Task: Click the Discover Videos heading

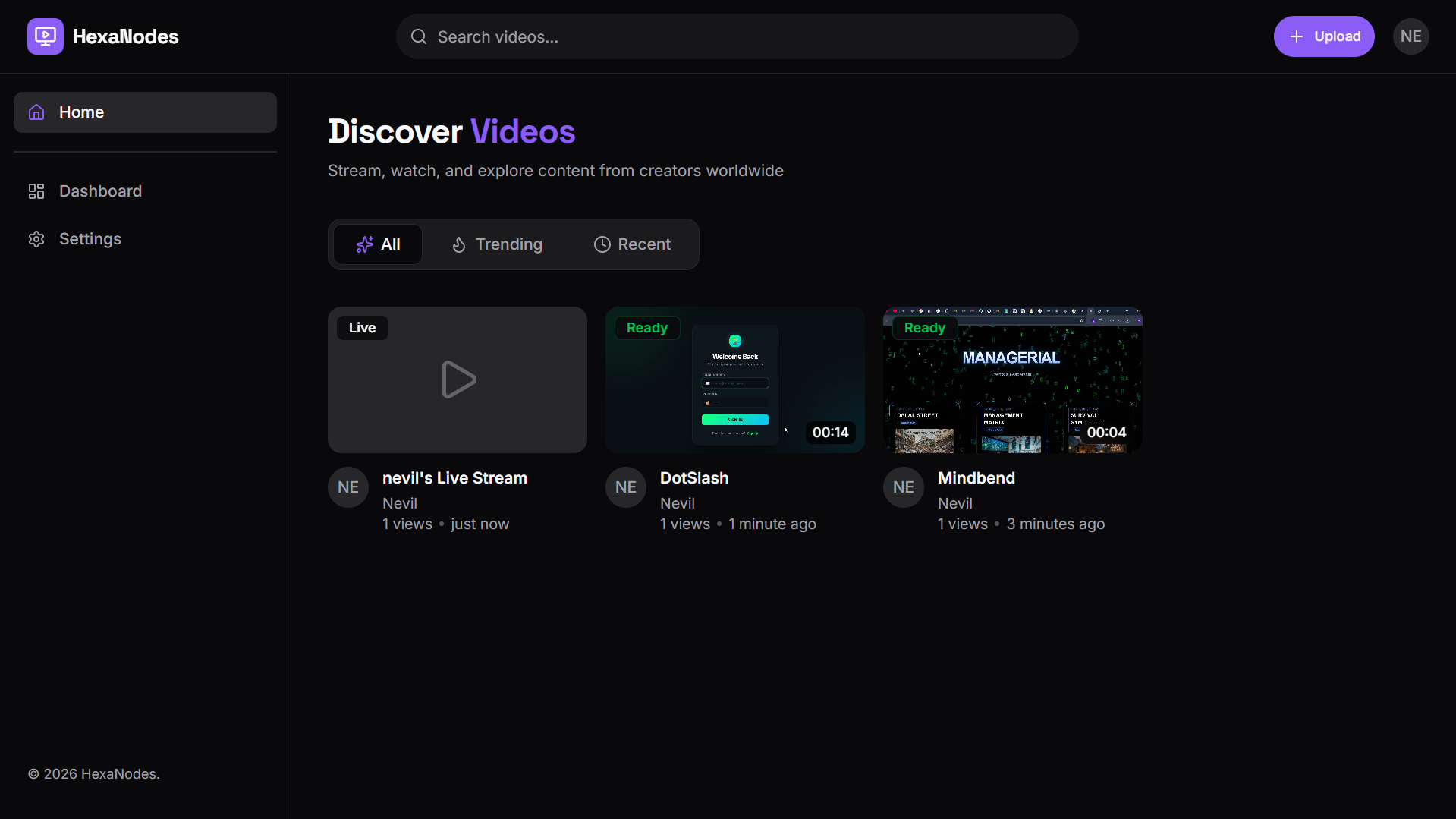Action: (x=451, y=131)
